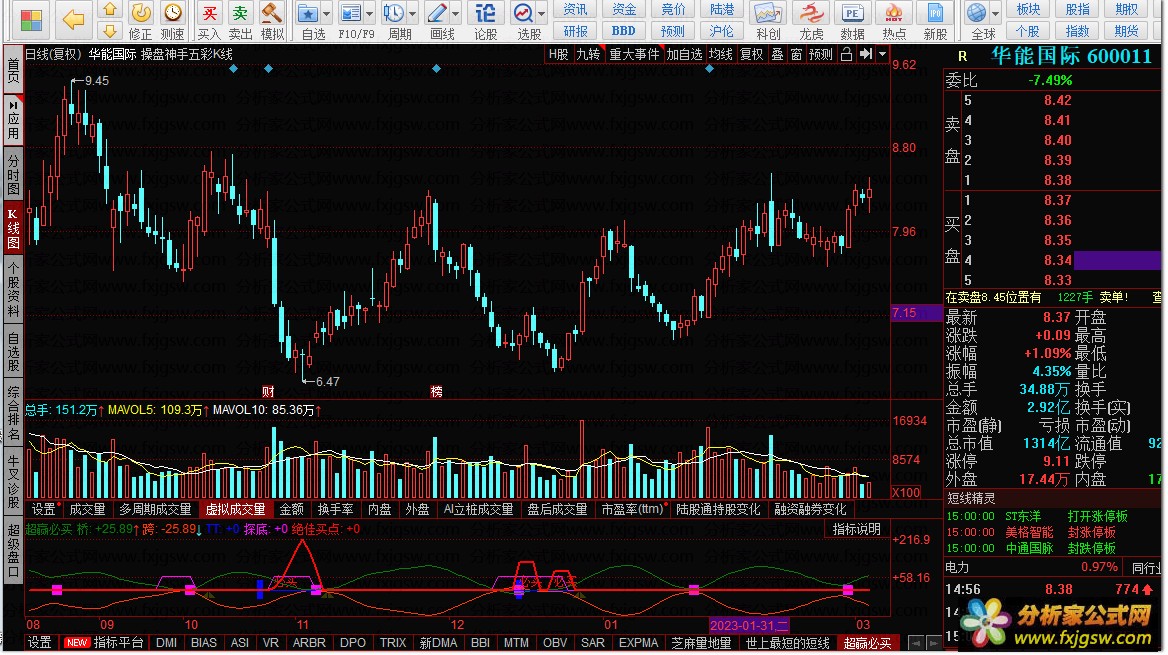Go back using the yellow left arrow
The width and height of the screenshot is (1168, 655).
pos(73,19)
